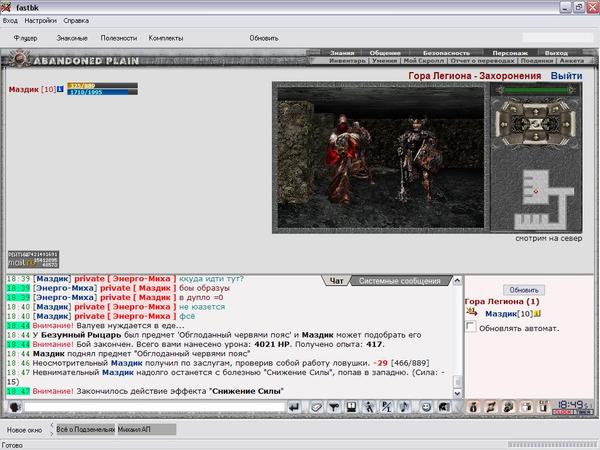Click the P/L translit icon
This screenshot has width=600, height=450.
pyautogui.click(x=387, y=407)
